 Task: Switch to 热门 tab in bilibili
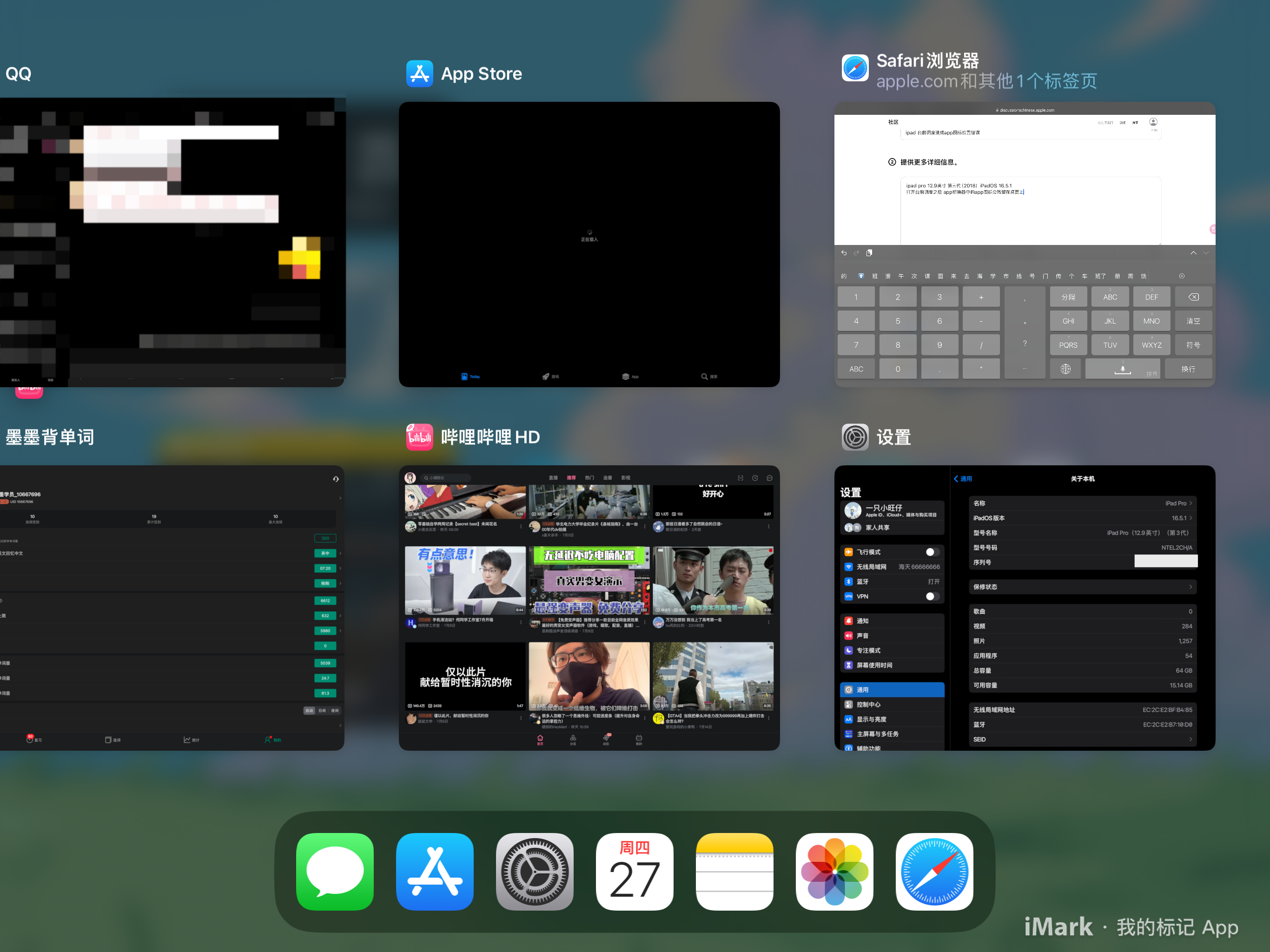(589, 478)
